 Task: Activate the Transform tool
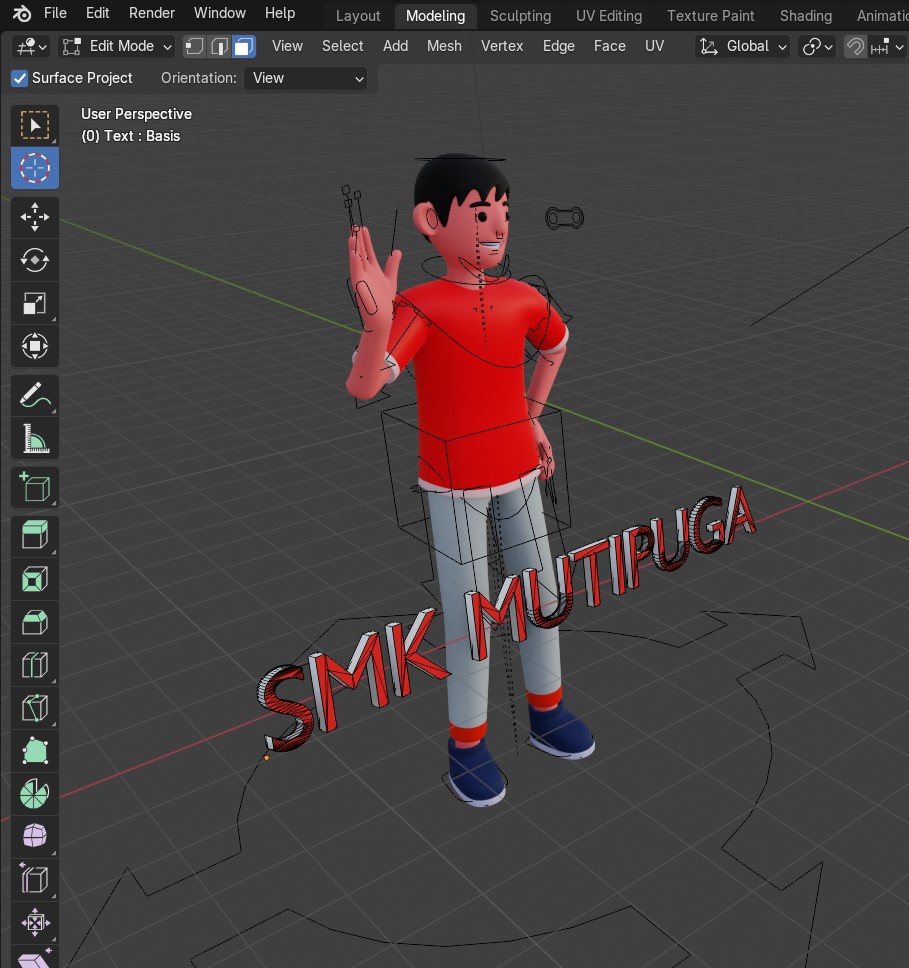point(35,346)
